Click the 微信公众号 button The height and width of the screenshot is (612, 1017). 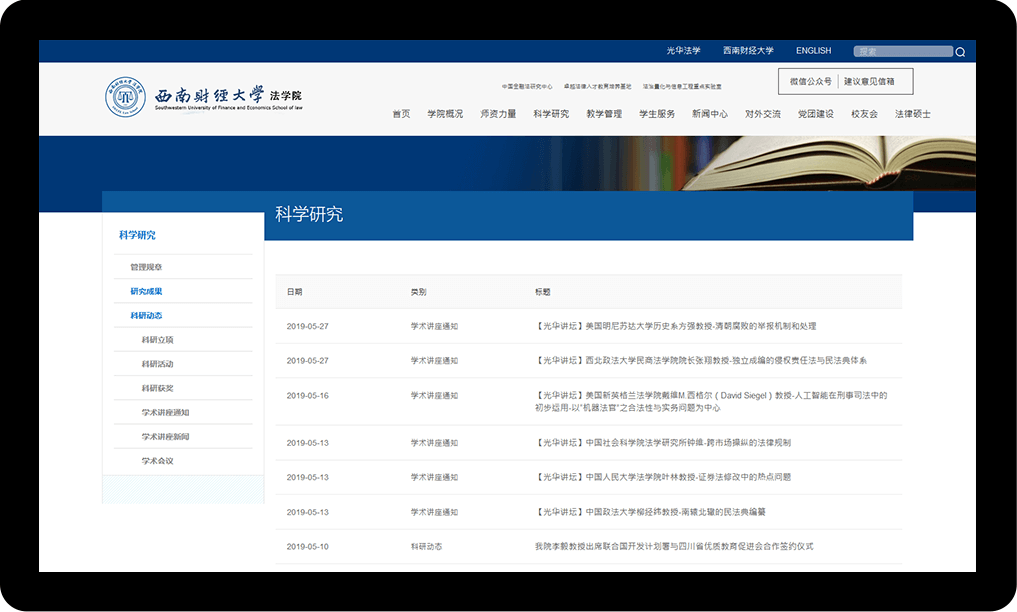(x=810, y=82)
